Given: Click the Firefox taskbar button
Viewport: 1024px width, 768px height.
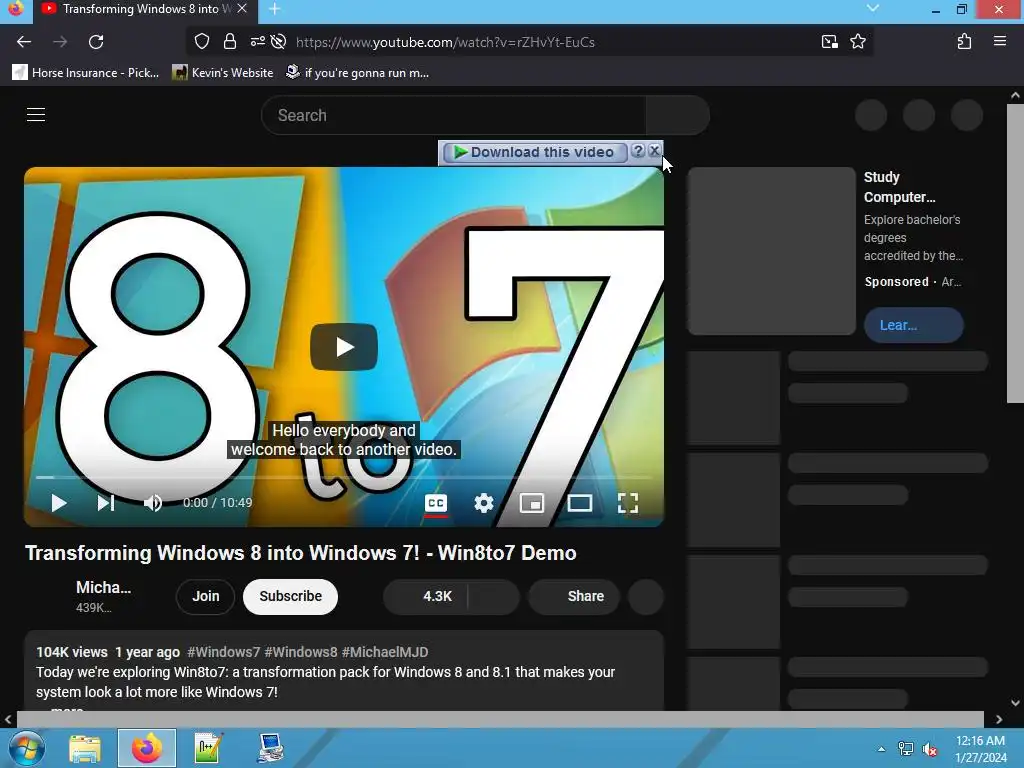Looking at the screenshot, I should (147, 748).
